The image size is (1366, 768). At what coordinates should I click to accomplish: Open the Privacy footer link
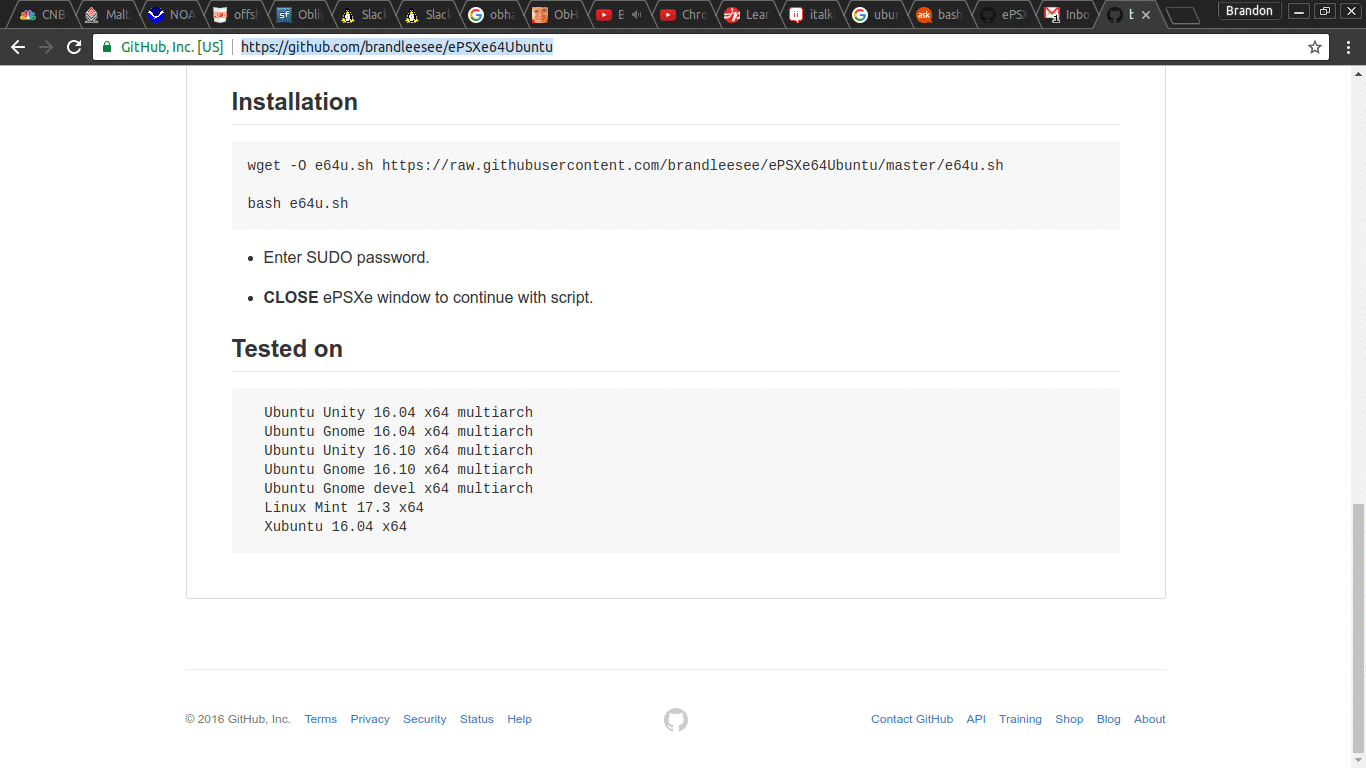pos(370,719)
